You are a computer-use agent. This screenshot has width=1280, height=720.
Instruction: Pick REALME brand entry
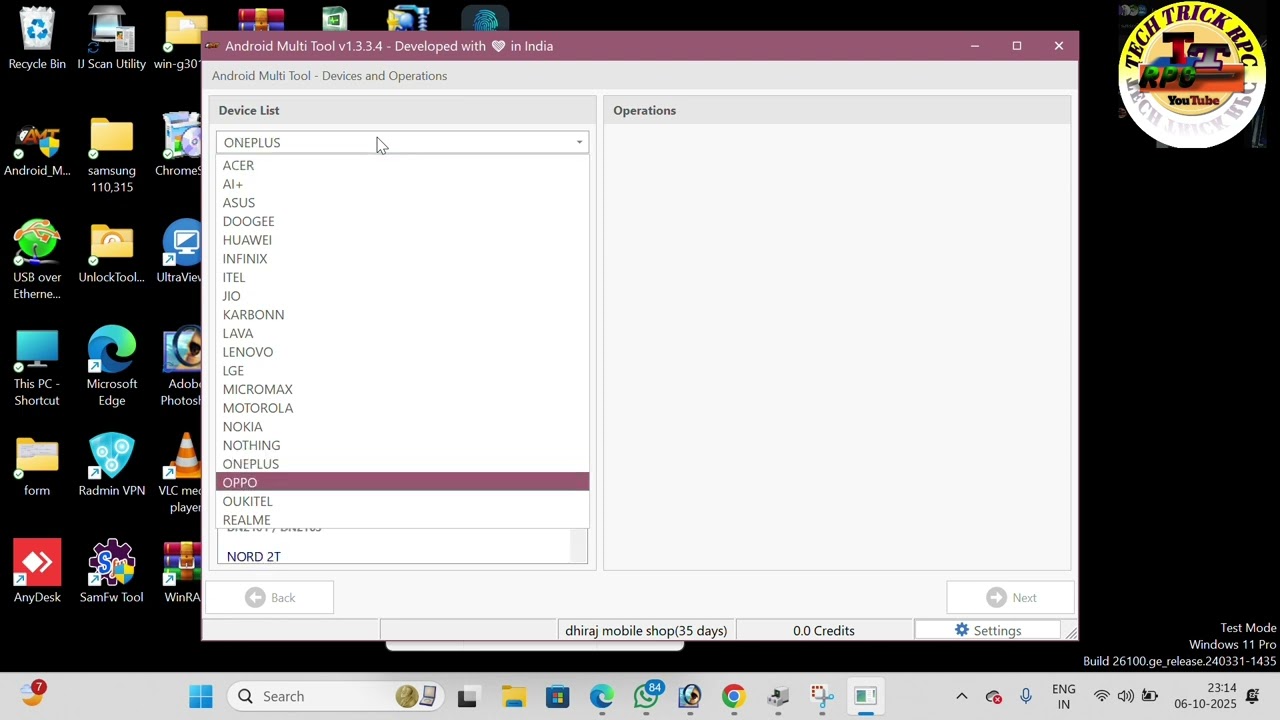(x=402, y=520)
